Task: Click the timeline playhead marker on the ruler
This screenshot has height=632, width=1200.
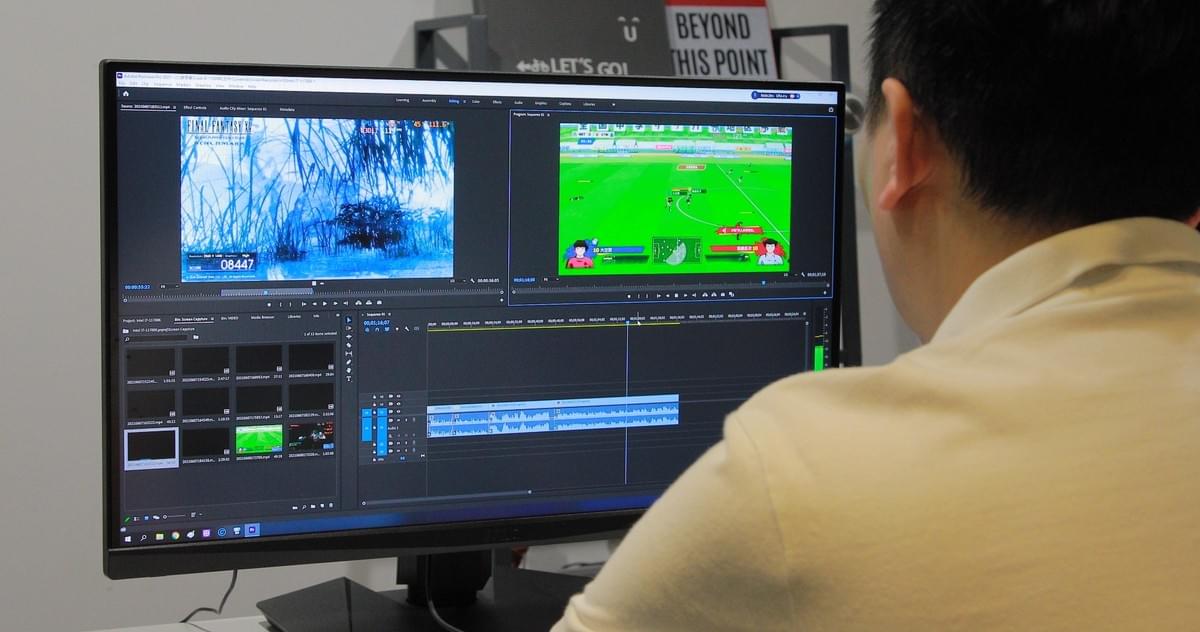Action: [627, 322]
